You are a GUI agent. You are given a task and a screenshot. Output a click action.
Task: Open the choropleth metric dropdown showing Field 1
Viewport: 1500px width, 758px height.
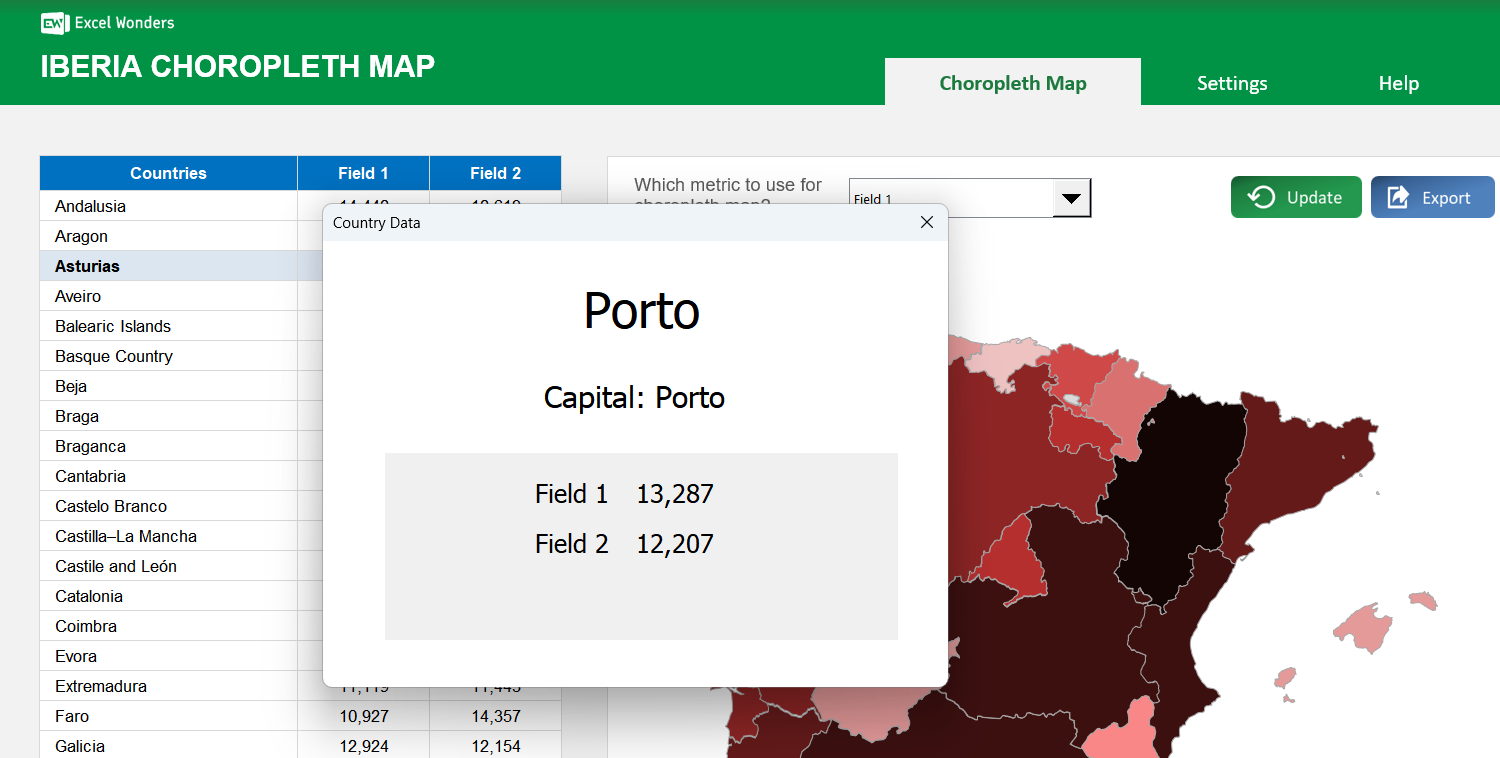click(x=1071, y=197)
